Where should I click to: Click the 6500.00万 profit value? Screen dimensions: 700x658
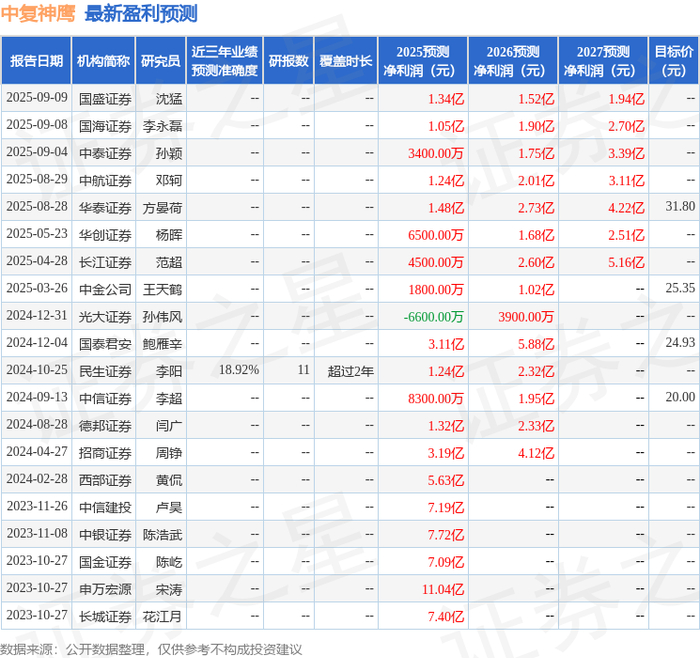(436, 235)
